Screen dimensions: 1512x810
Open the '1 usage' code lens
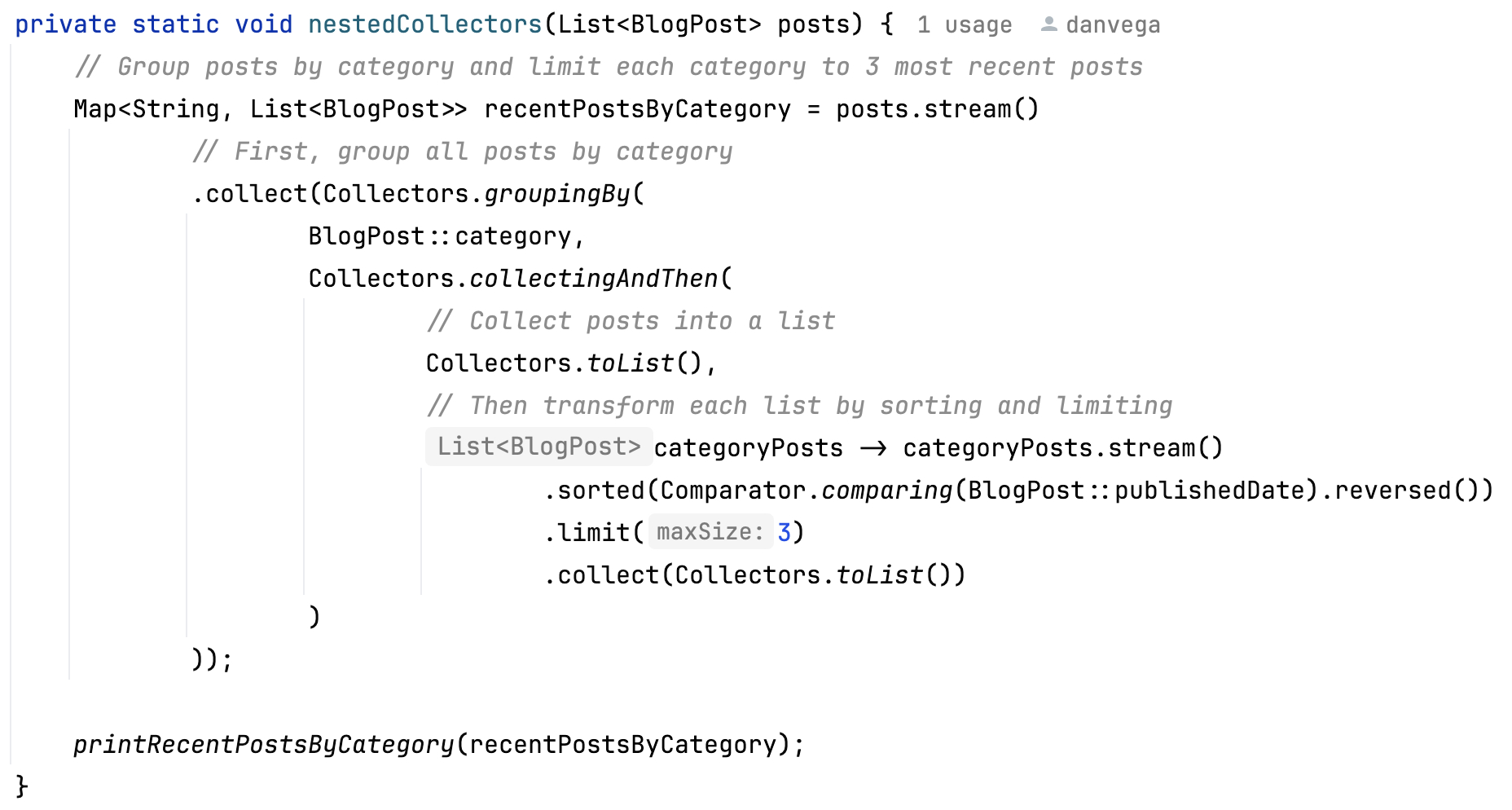964,25
